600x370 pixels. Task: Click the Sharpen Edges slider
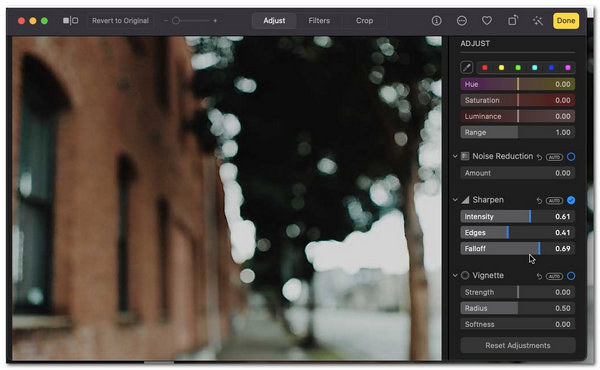(518, 233)
